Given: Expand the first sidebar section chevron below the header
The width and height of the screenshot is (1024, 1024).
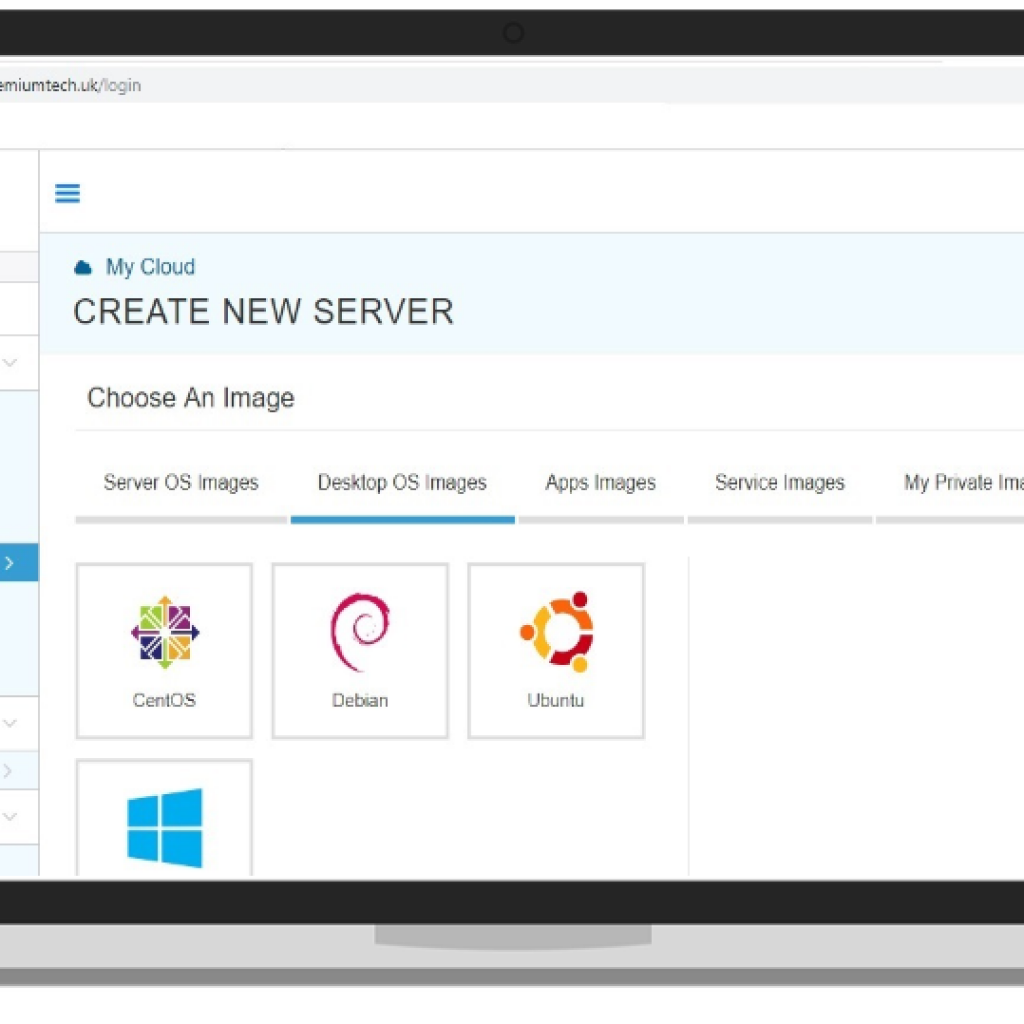Looking at the screenshot, I should [10, 362].
